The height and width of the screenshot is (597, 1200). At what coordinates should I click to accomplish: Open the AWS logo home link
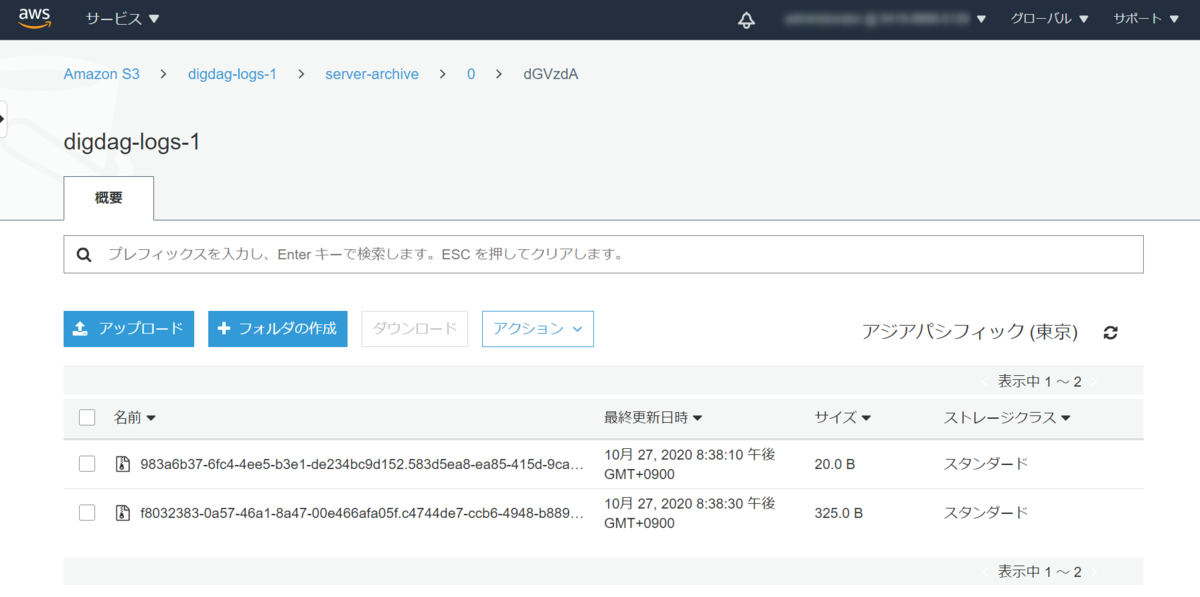coord(34,19)
